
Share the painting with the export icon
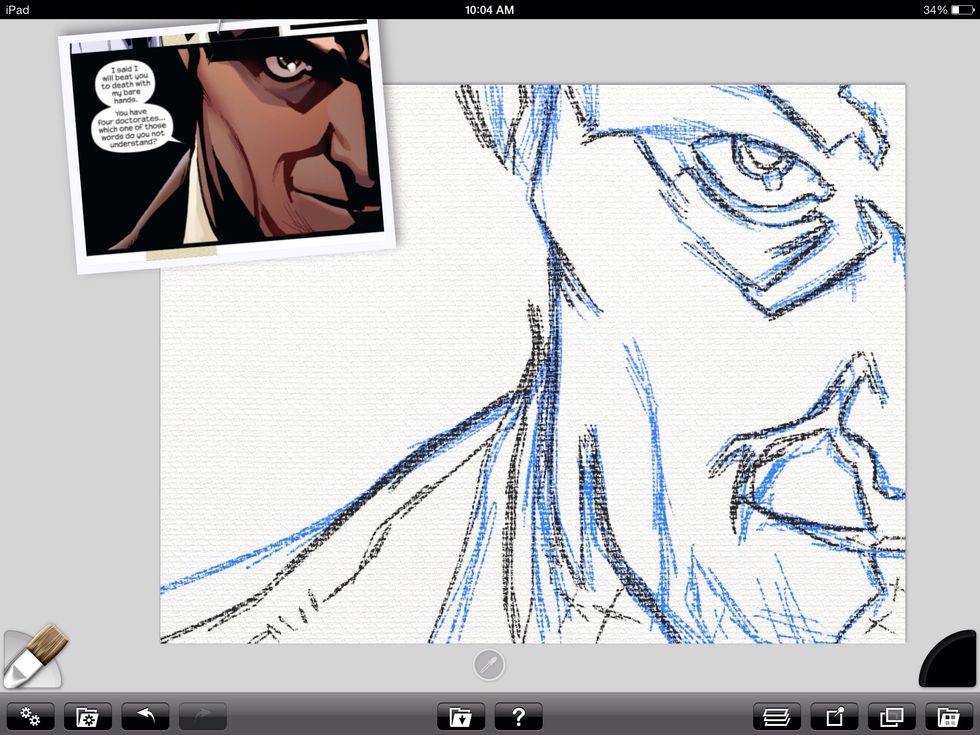click(836, 716)
